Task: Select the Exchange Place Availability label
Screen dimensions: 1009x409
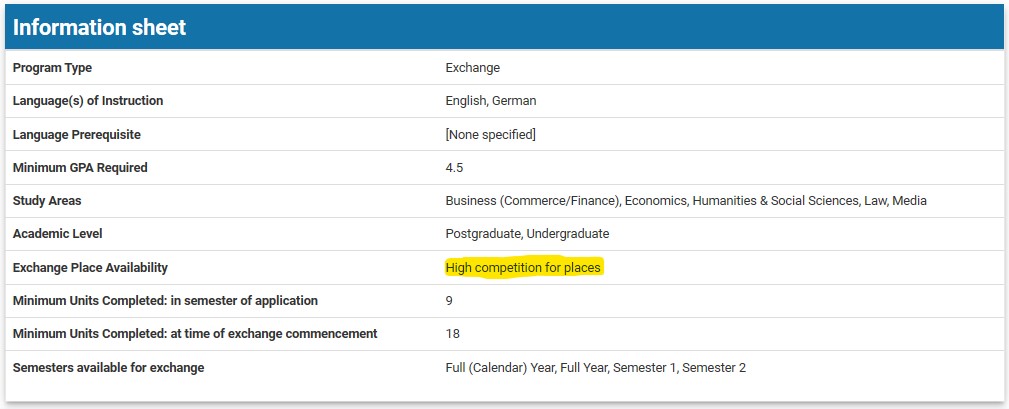Action: point(90,268)
